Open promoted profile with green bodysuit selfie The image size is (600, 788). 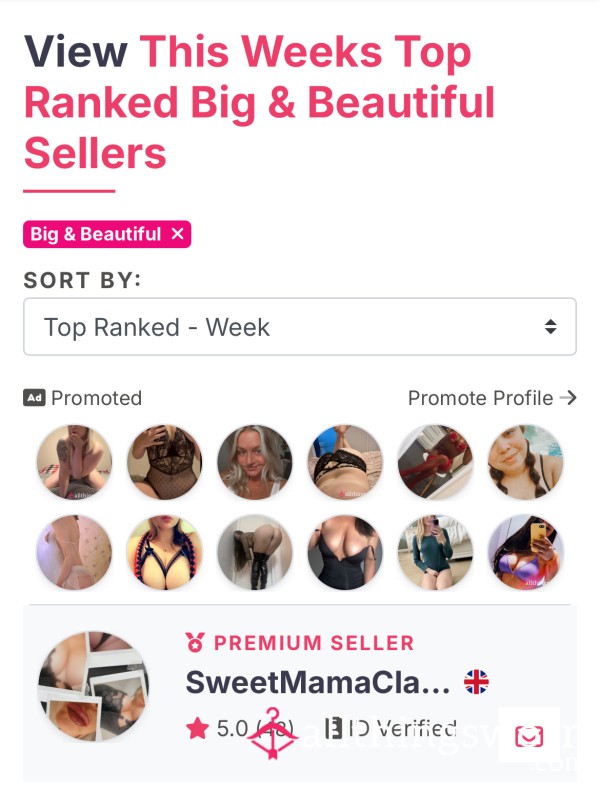435,552
